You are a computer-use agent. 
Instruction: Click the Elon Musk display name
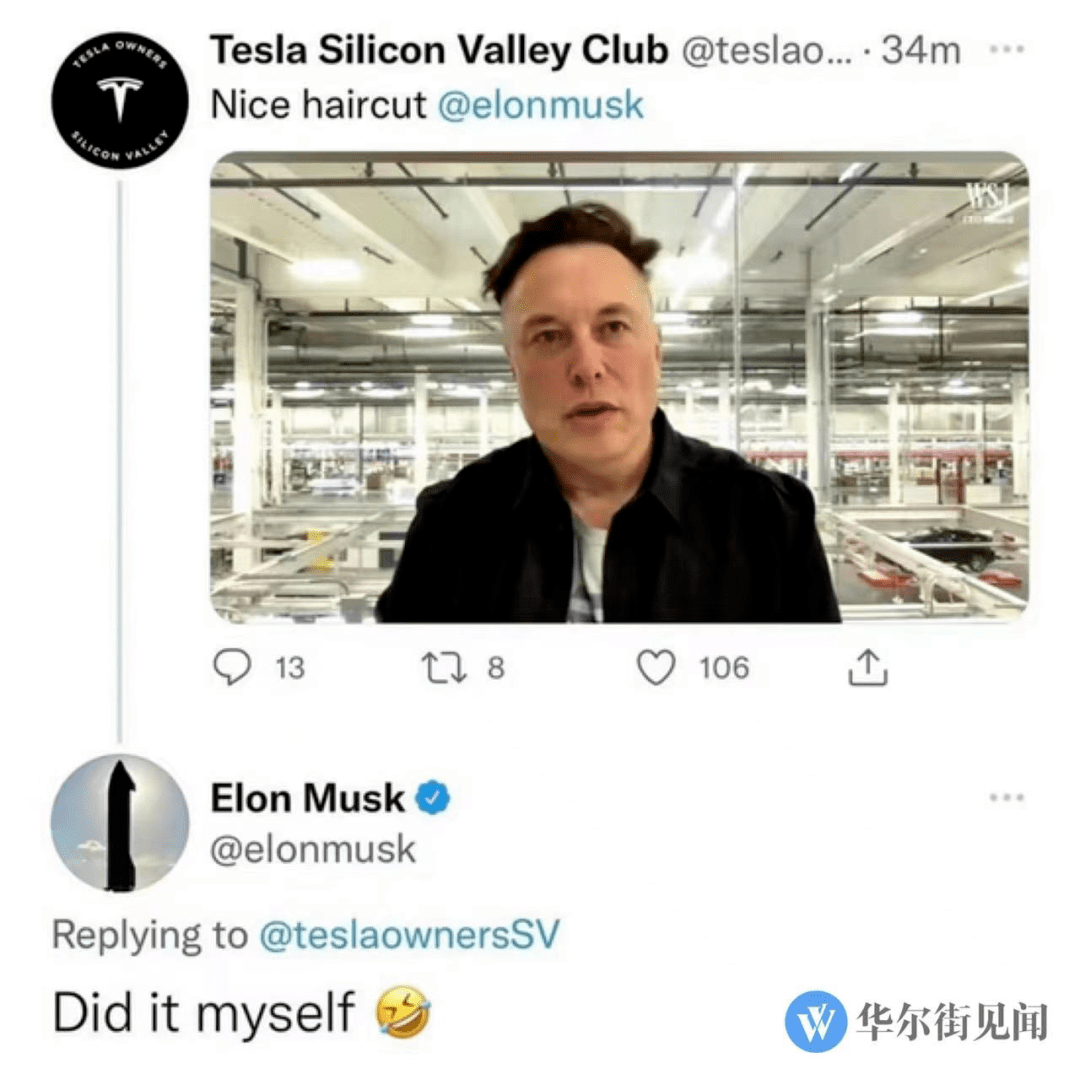point(307,798)
